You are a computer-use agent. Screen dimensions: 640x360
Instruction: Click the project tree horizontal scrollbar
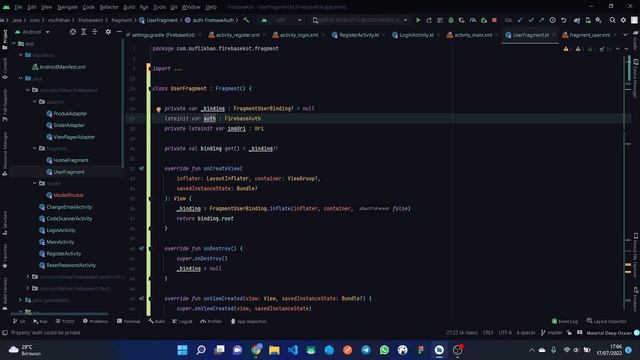point(60,313)
